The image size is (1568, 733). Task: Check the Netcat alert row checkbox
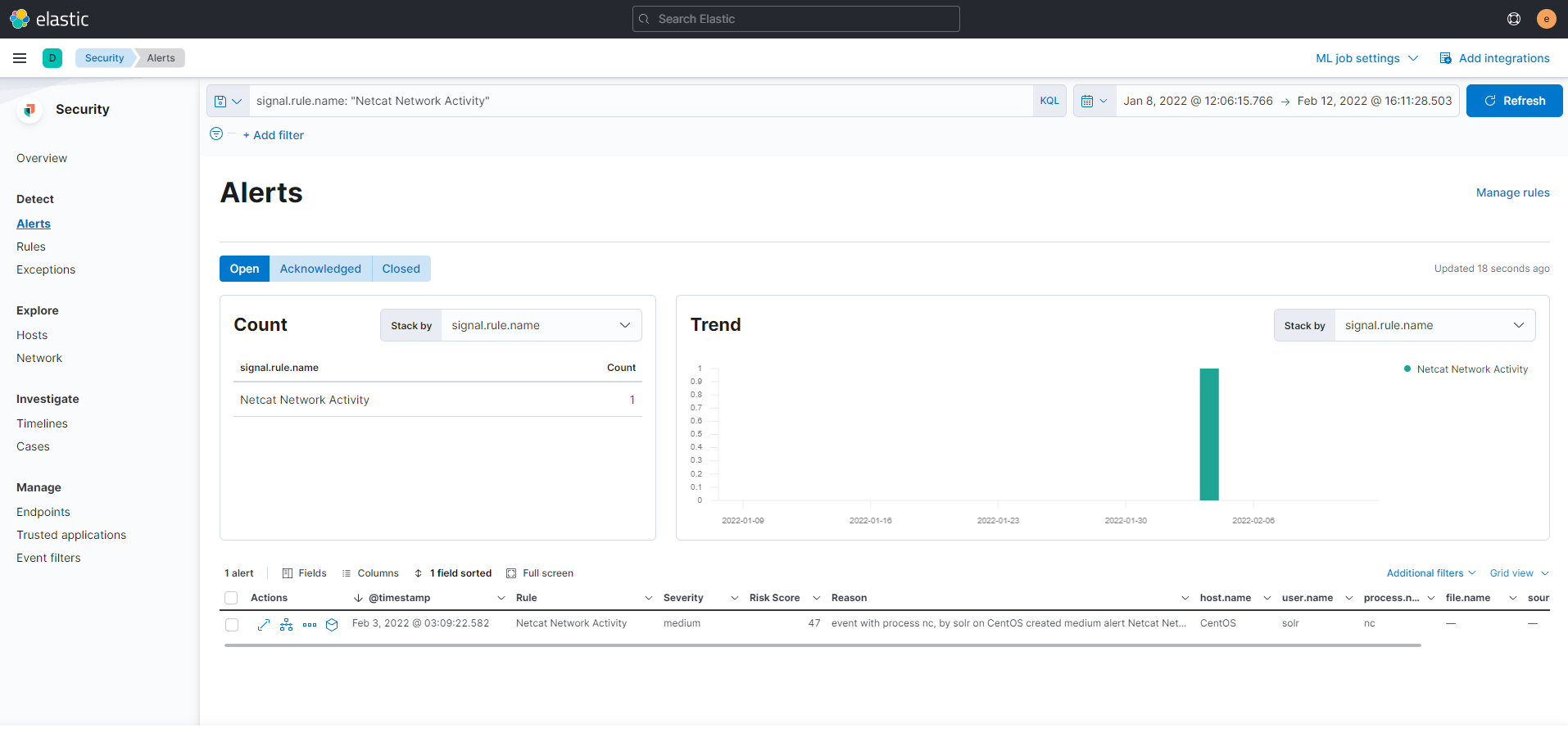coord(232,625)
